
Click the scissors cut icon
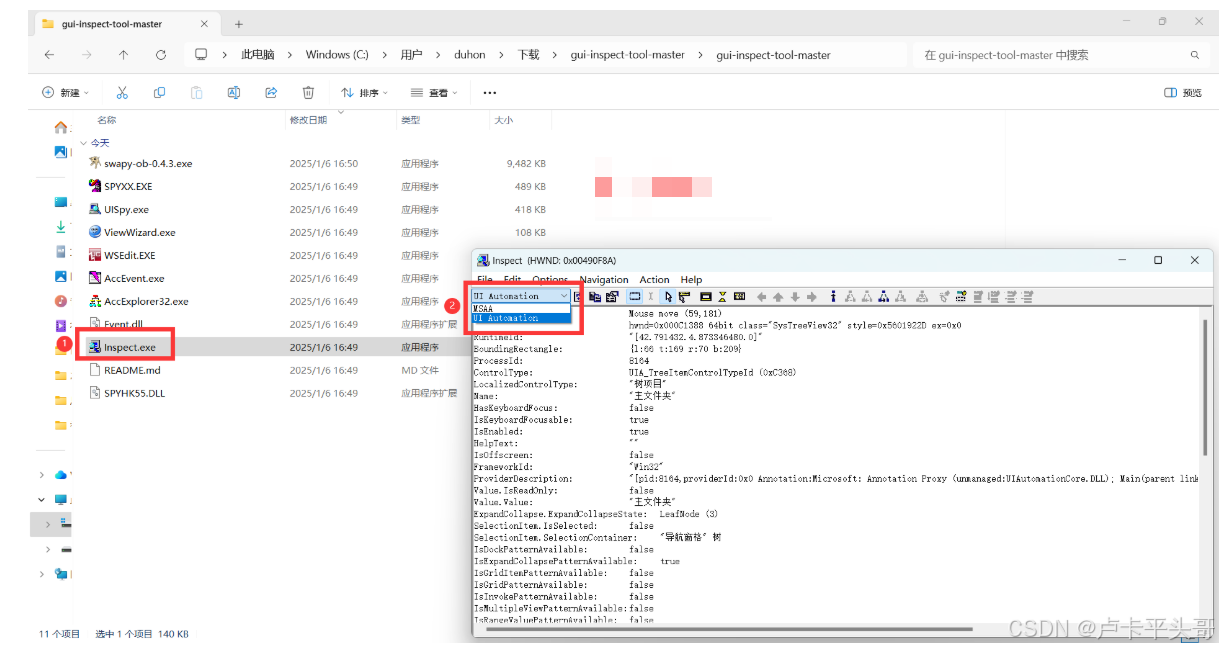pos(122,92)
